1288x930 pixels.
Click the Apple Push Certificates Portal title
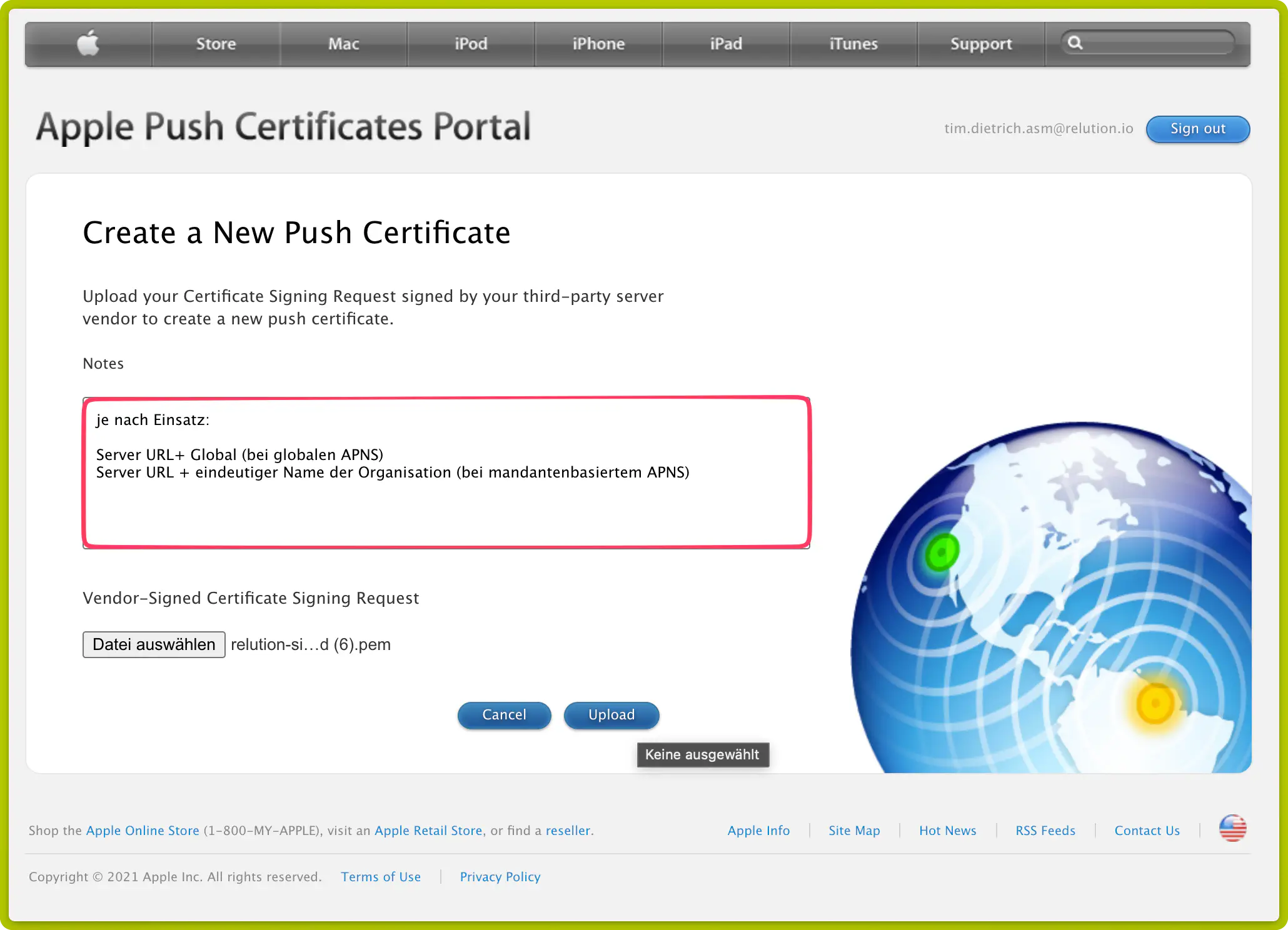pyautogui.click(x=283, y=127)
